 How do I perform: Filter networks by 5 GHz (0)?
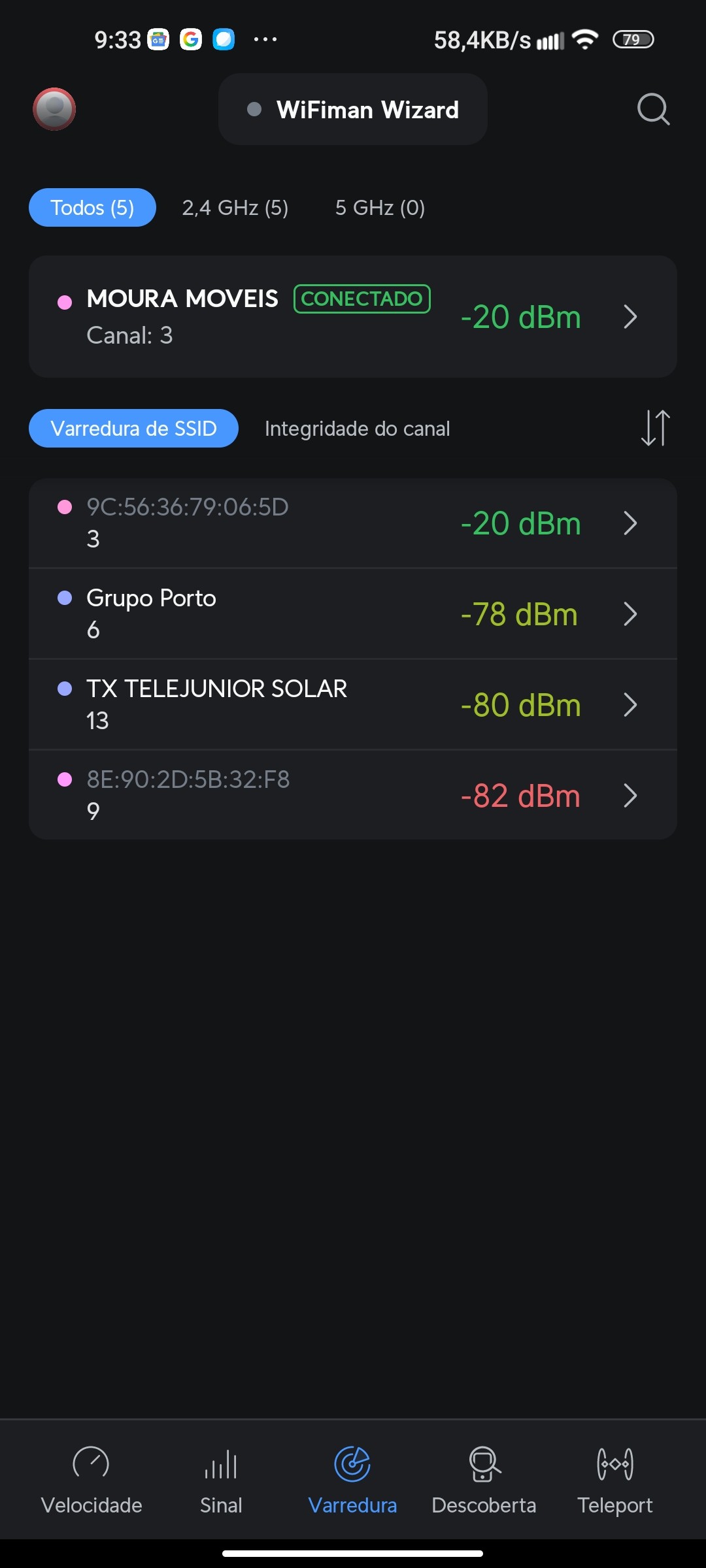(x=380, y=208)
